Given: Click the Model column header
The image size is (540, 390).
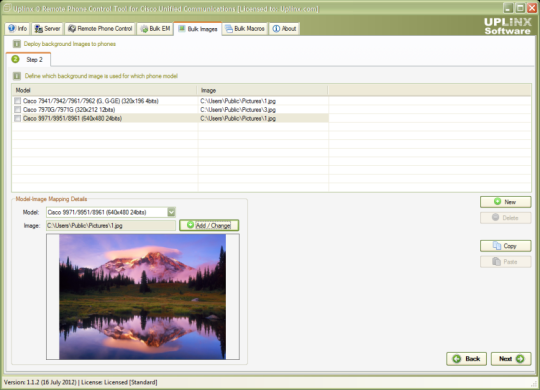Looking at the screenshot, I should [104, 90].
